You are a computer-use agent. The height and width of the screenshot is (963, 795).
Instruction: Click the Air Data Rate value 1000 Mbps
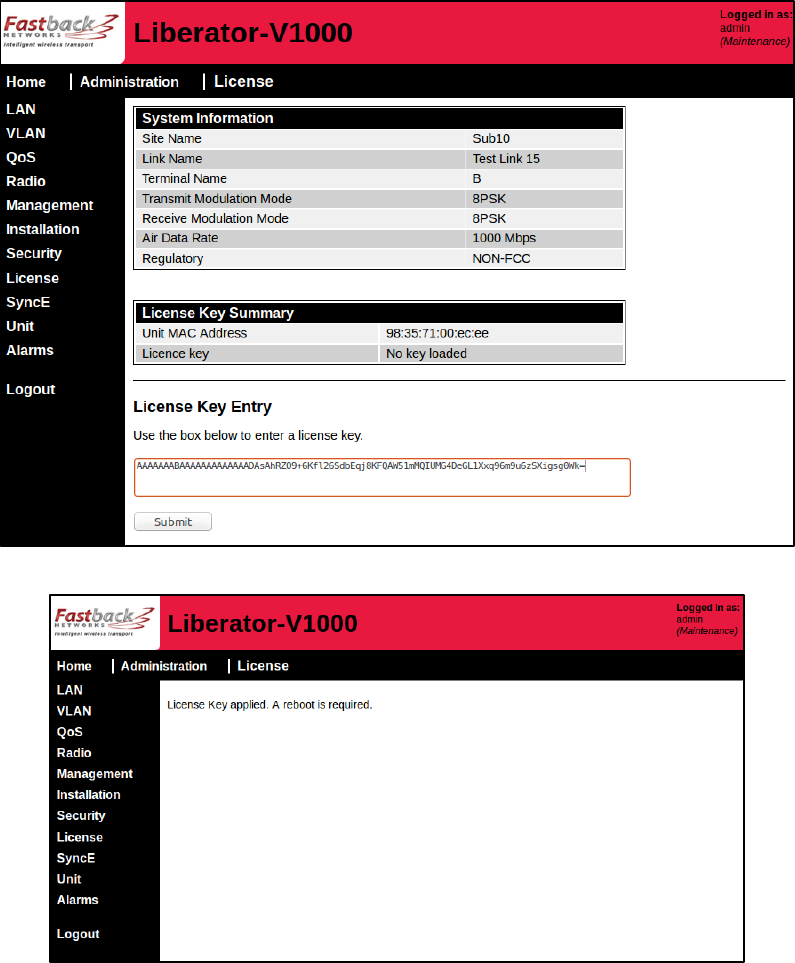click(x=504, y=238)
